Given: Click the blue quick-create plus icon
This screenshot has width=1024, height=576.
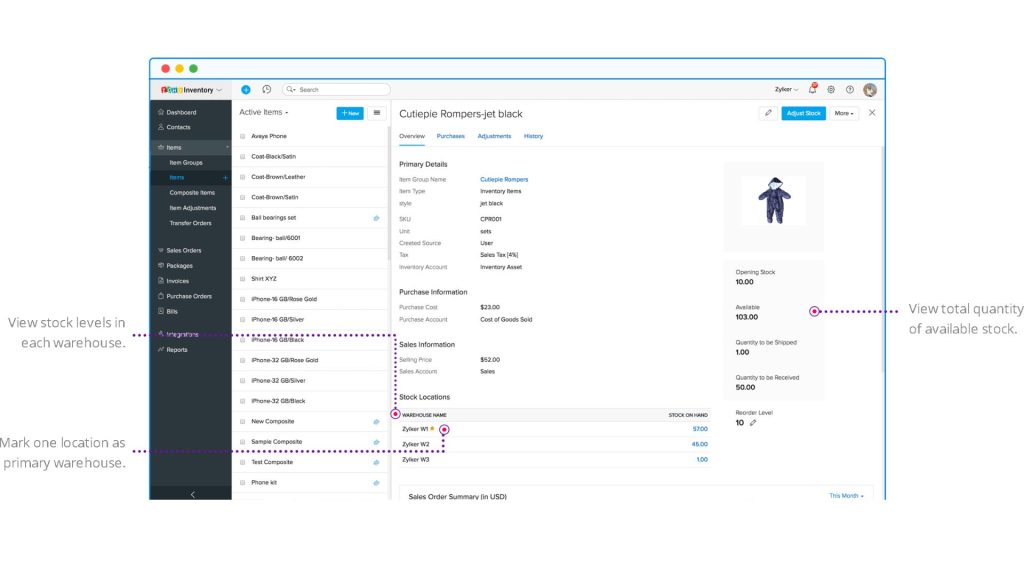Looking at the screenshot, I should (246, 89).
